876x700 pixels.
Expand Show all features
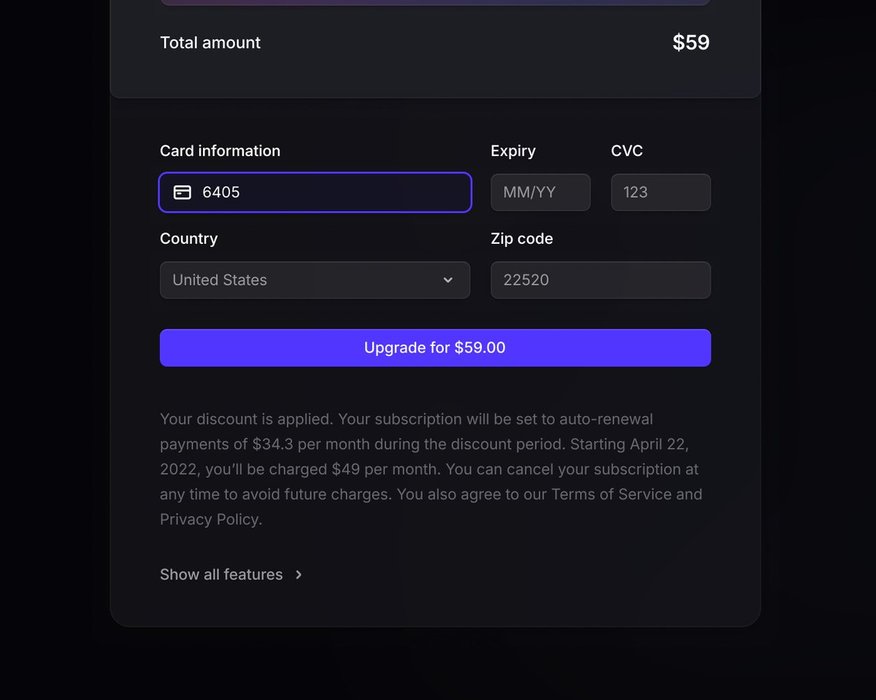[221, 574]
